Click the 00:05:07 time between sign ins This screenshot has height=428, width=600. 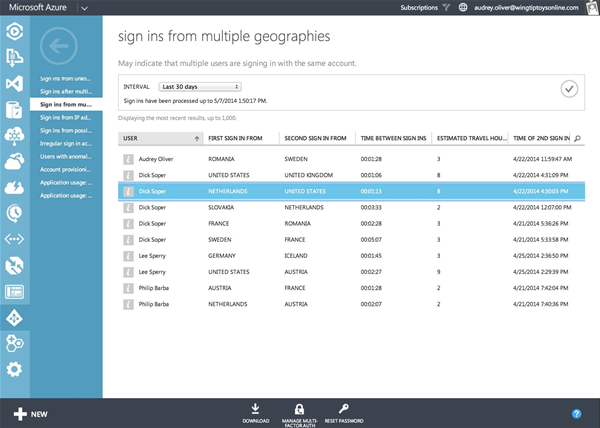tap(371, 240)
